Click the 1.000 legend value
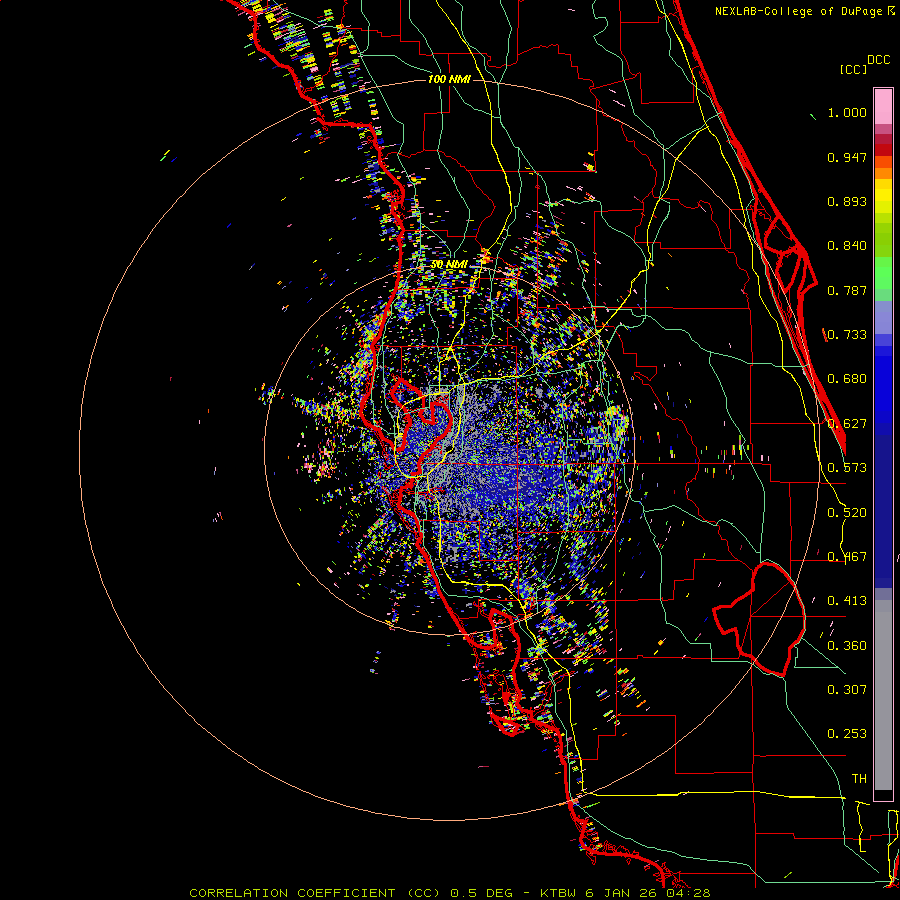 coord(847,112)
